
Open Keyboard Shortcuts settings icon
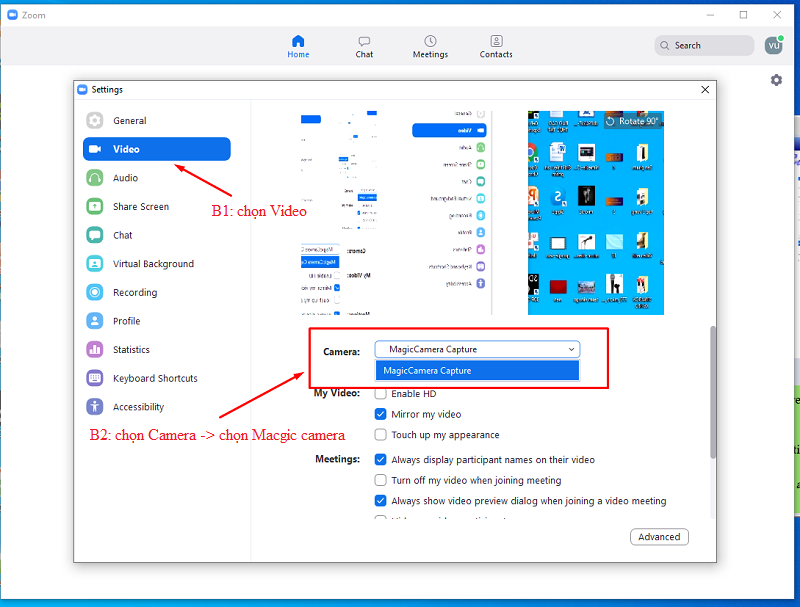click(x=94, y=378)
